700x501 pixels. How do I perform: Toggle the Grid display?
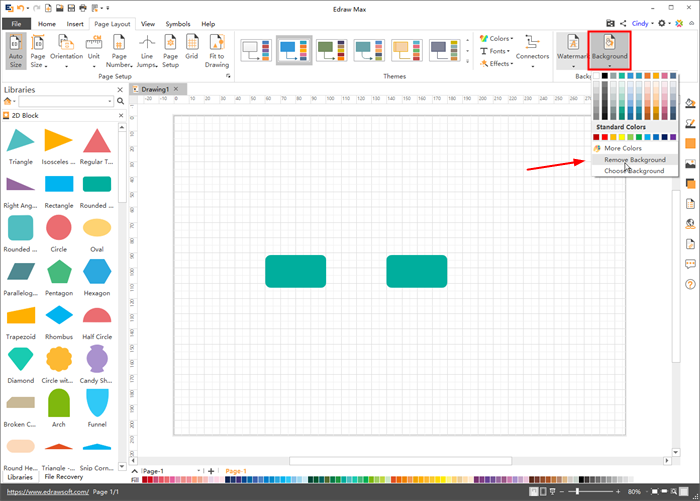(x=192, y=47)
